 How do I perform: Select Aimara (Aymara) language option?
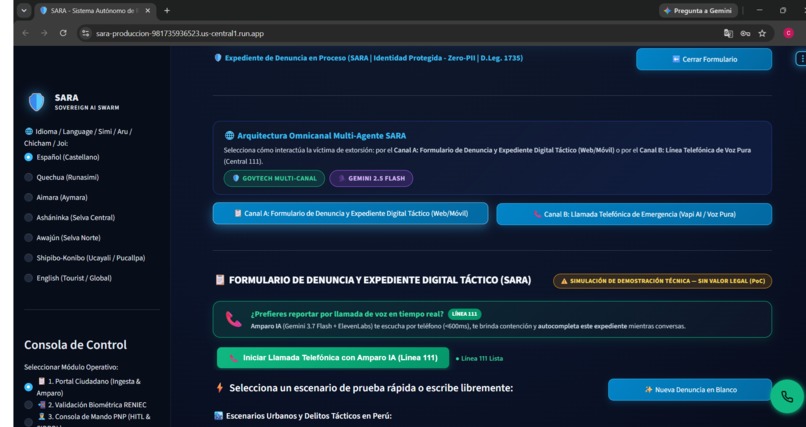pyautogui.click(x=56, y=197)
